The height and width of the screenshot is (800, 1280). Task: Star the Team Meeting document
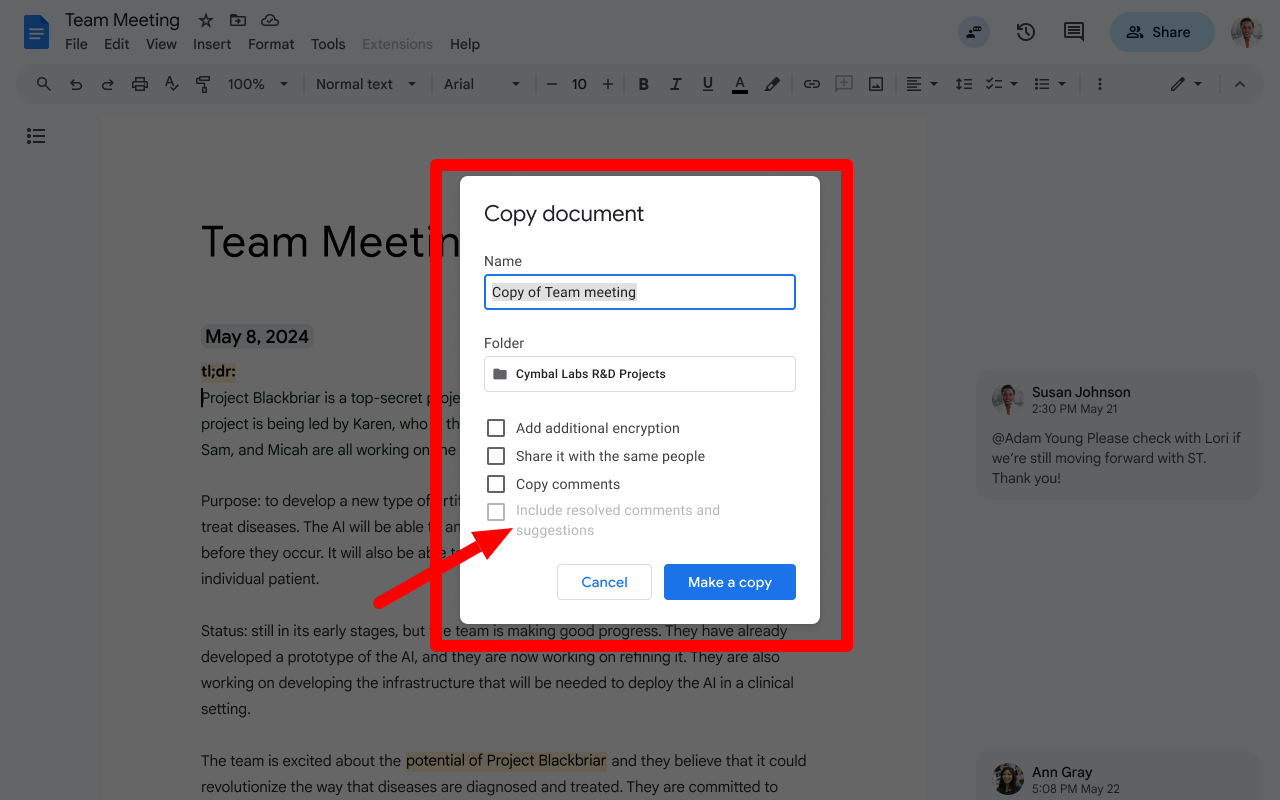pyautogui.click(x=206, y=20)
